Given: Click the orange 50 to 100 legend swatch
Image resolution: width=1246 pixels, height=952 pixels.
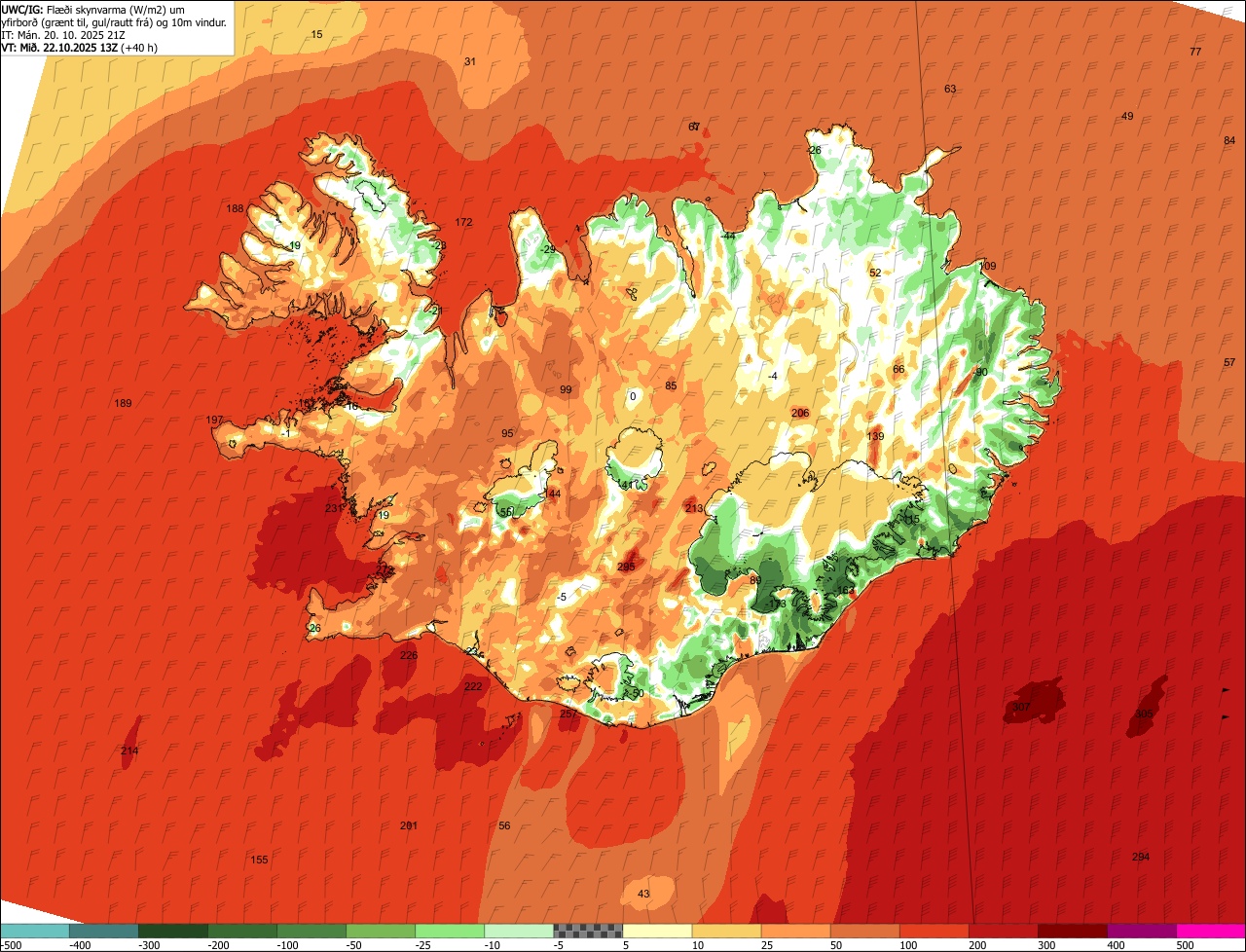Looking at the screenshot, I should [x=864, y=931].
